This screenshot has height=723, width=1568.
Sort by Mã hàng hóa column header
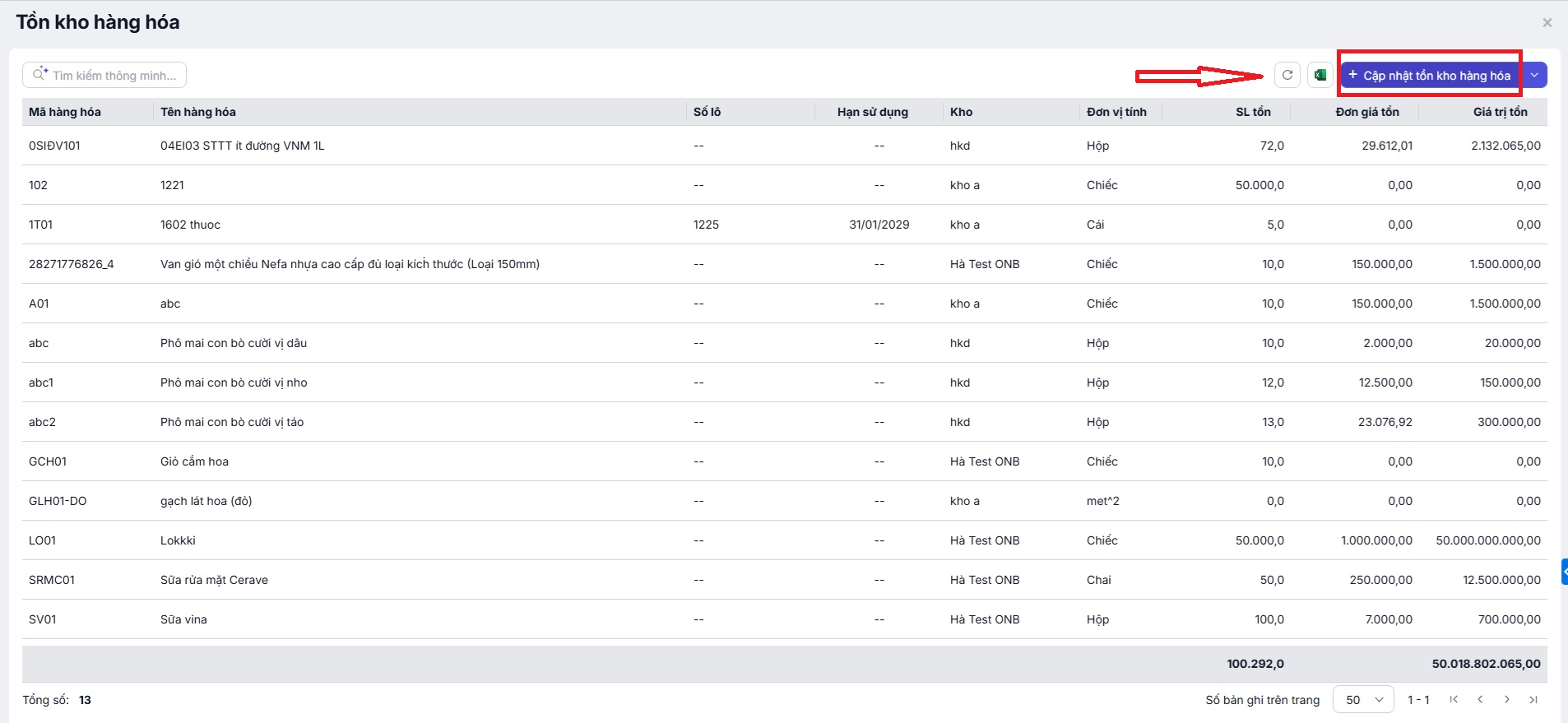65,112
